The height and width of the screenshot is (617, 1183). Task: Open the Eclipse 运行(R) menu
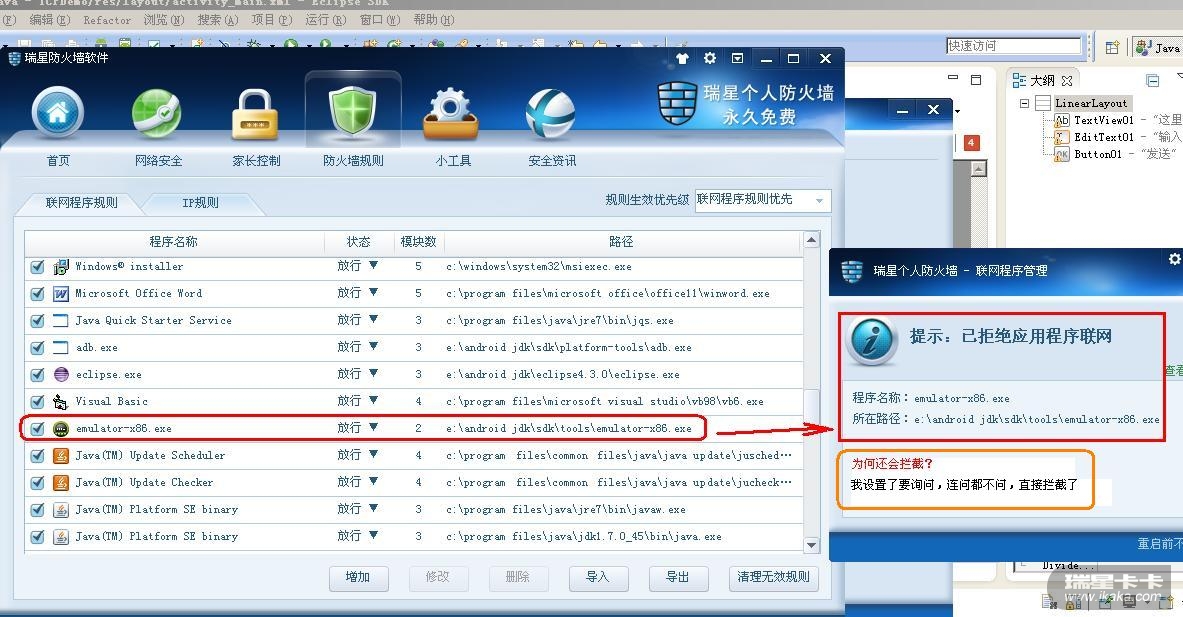[x=325, y=20]
